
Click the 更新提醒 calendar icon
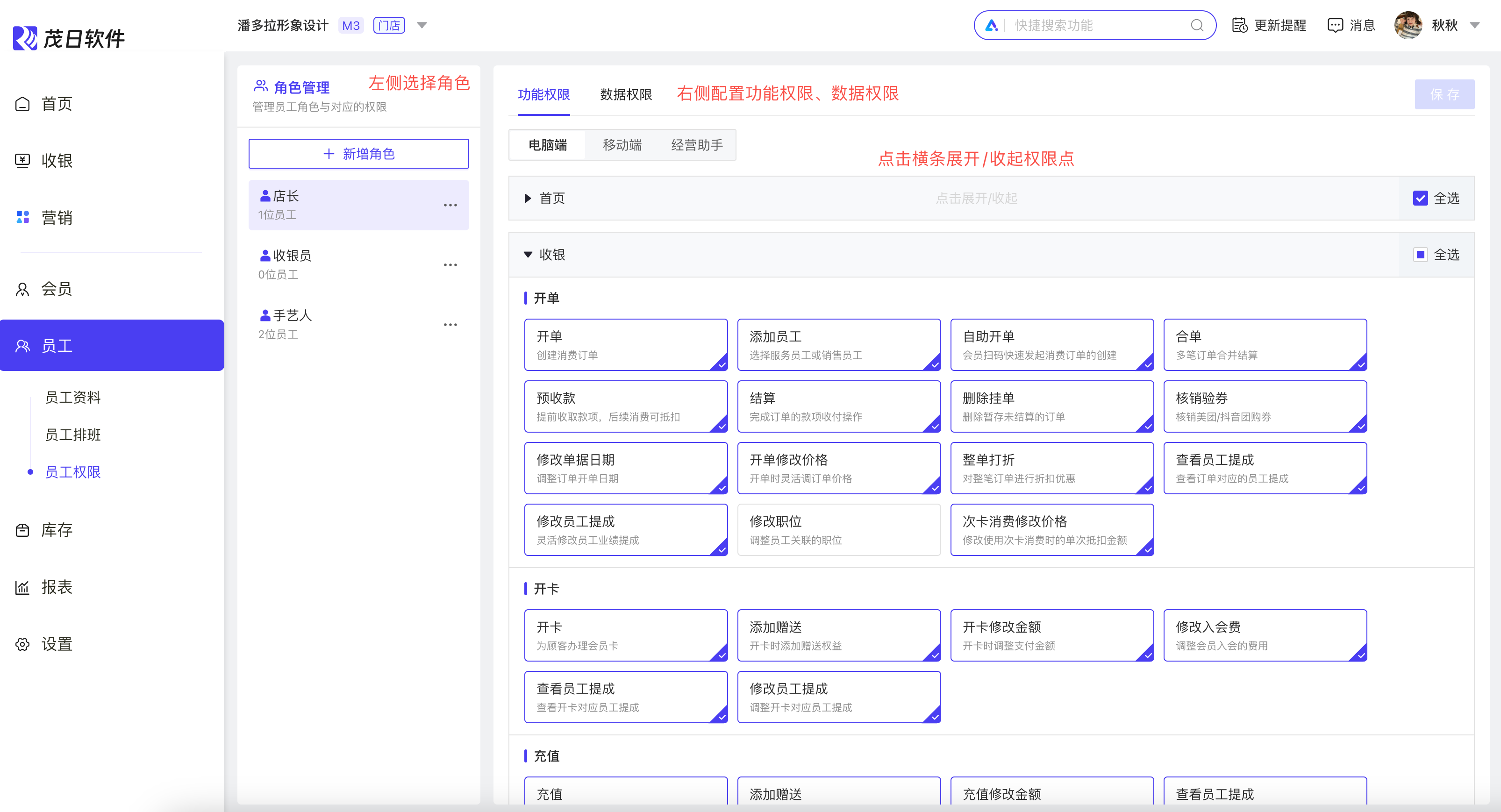point(1239,26)
